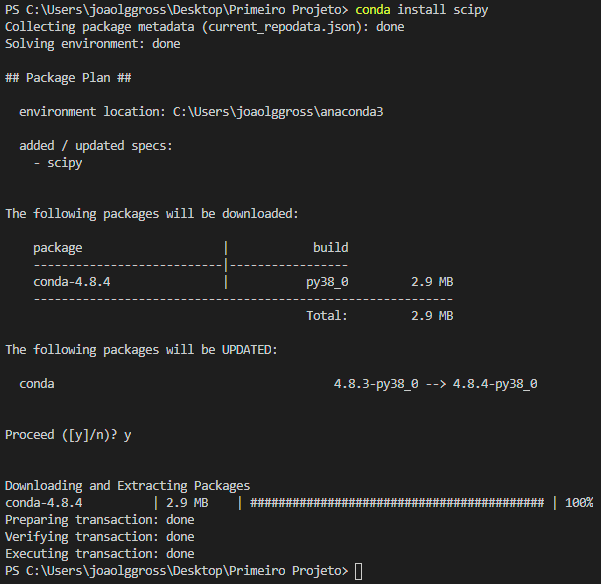Click the hash-mark download progress bar
601x584 pixels.
pos(397,503)
